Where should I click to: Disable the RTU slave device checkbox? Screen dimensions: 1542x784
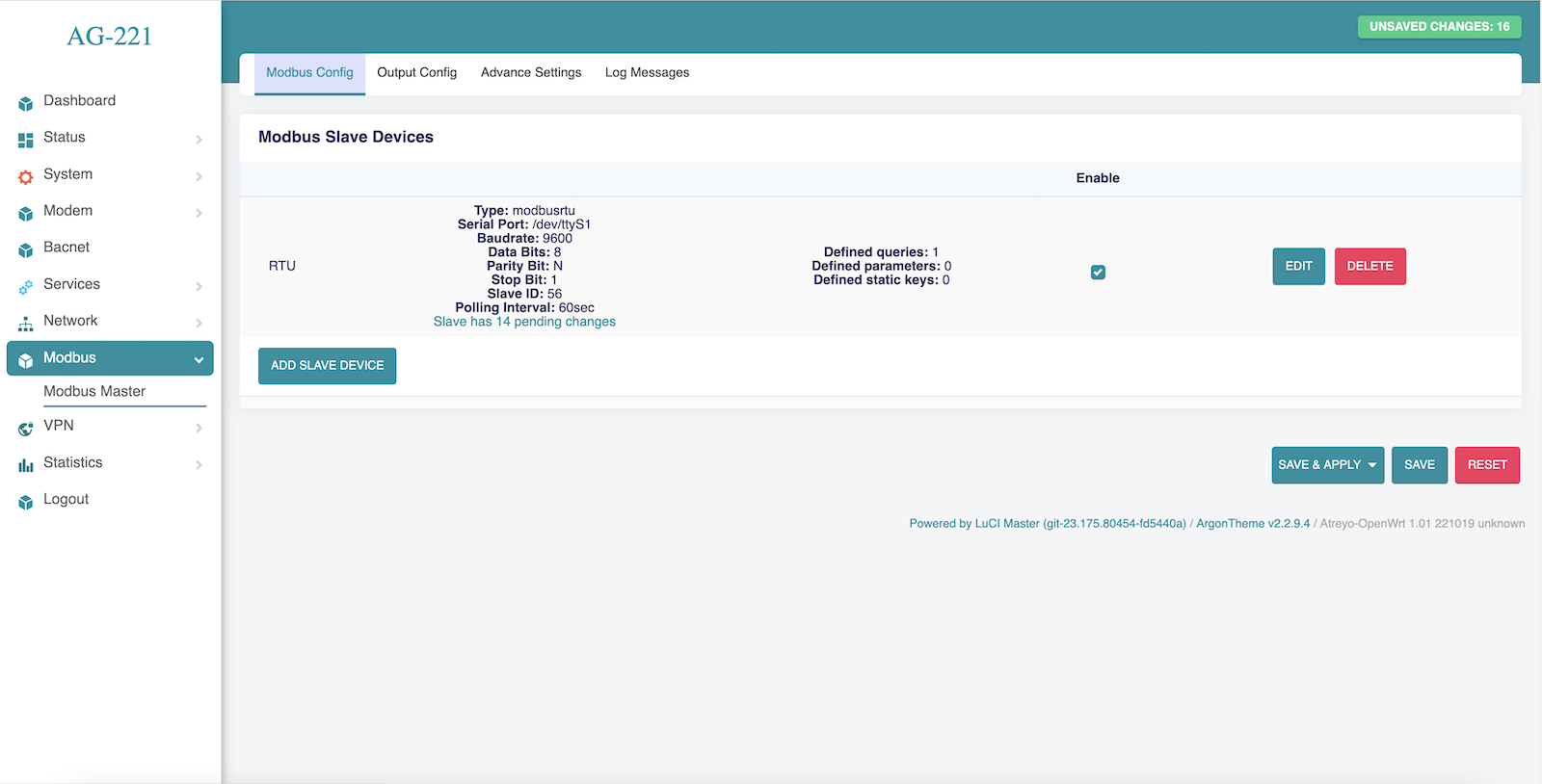click(1098, 273)
